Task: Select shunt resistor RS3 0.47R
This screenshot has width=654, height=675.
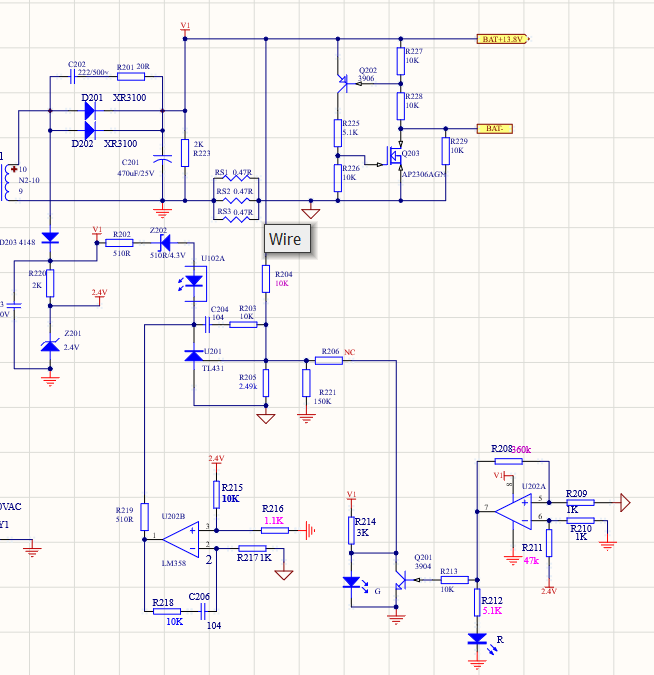Action: point(236,219)
